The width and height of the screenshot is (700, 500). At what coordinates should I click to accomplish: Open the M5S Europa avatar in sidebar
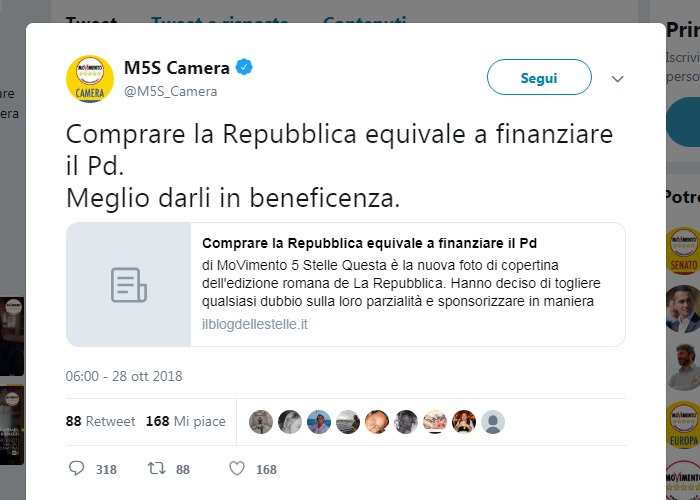pyautogui.click(x=683, y=425)
